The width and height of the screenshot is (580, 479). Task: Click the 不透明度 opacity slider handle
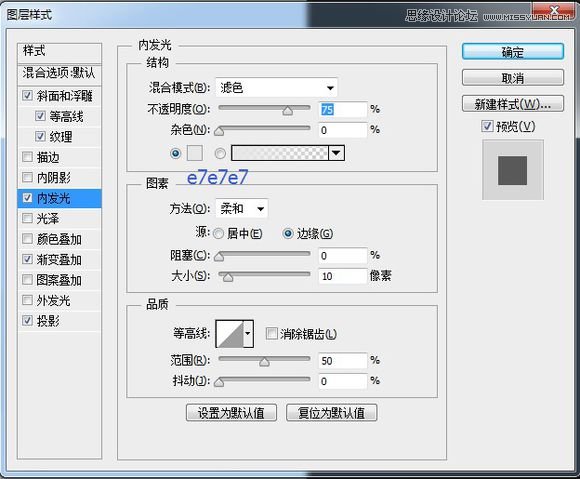click(287, 110)
